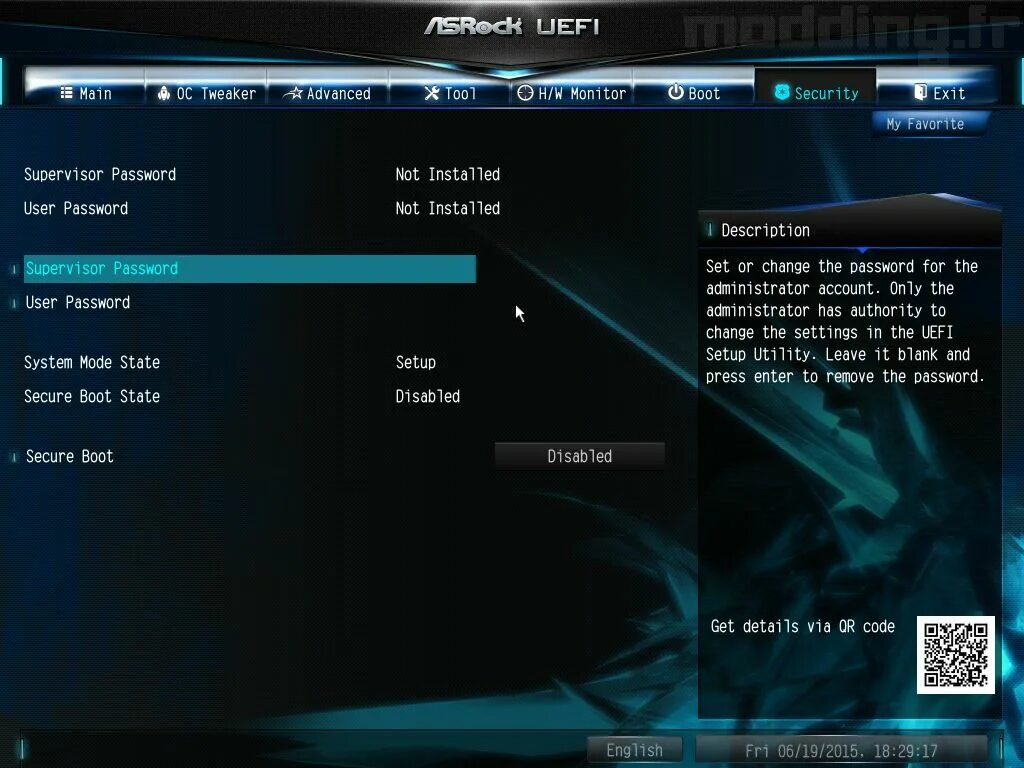
Task: Click the Description panel header
Action: tap(850, 230)
